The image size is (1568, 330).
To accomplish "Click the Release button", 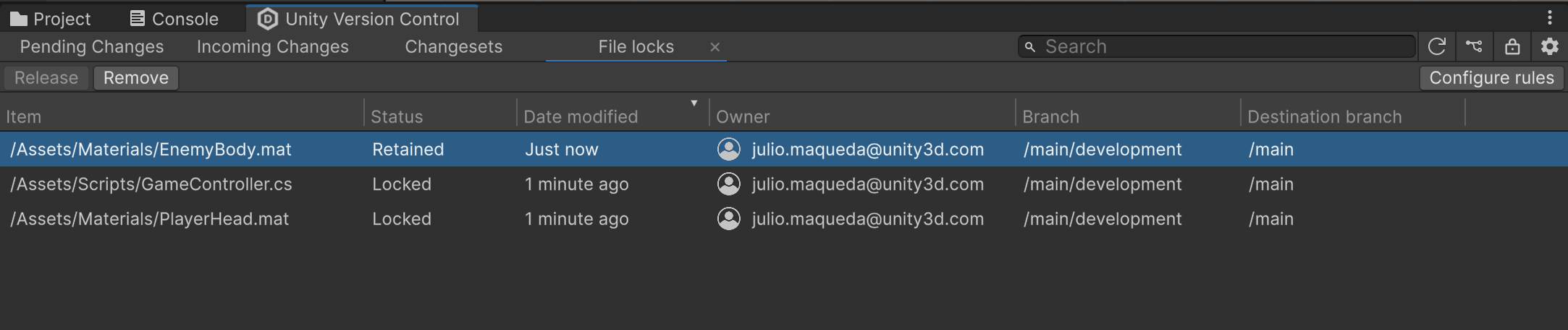I will point(46,78).
